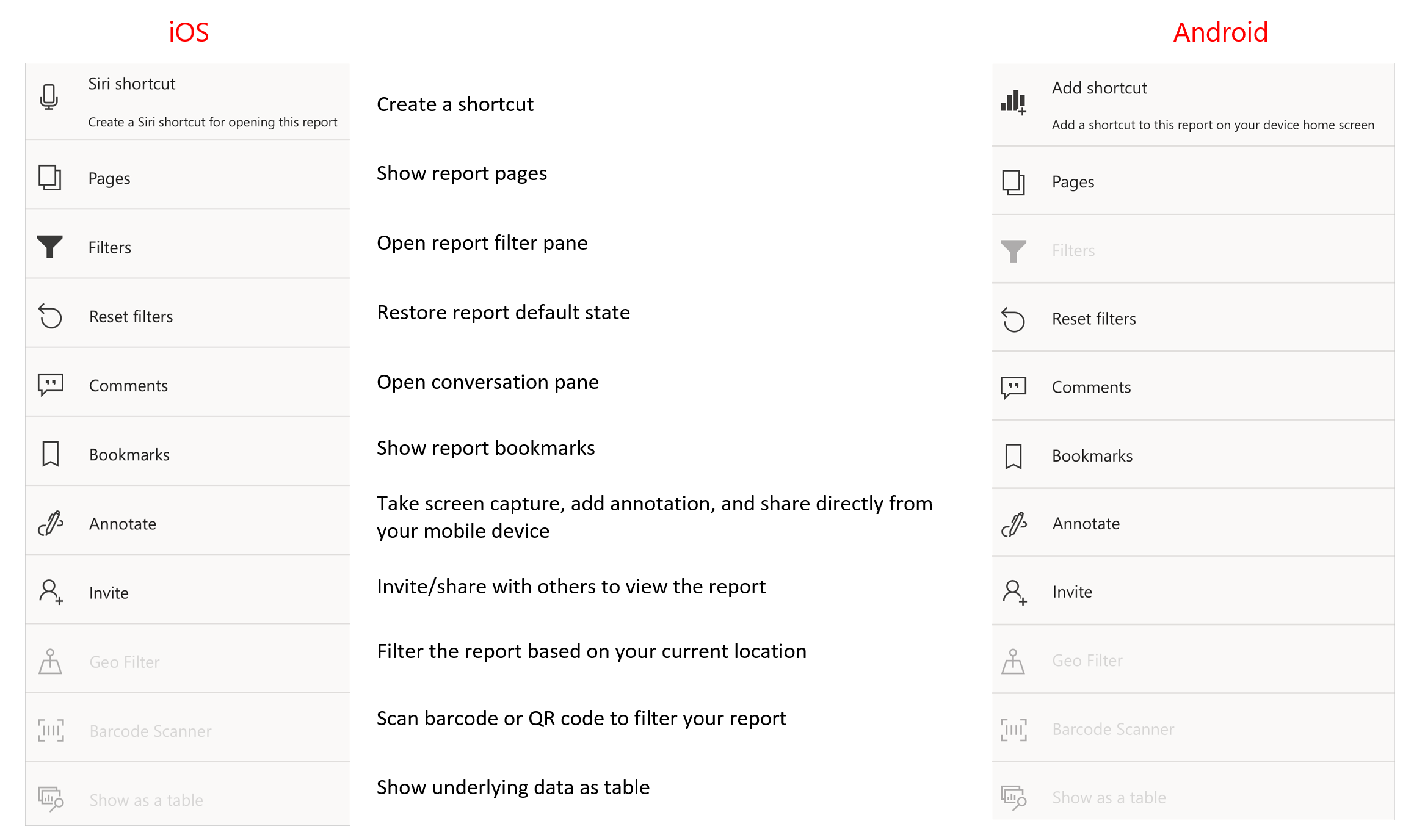Screen dimensions: 1425x840
Task: Click the Annotate icon on iOS
Action: [x=52, y=522]
